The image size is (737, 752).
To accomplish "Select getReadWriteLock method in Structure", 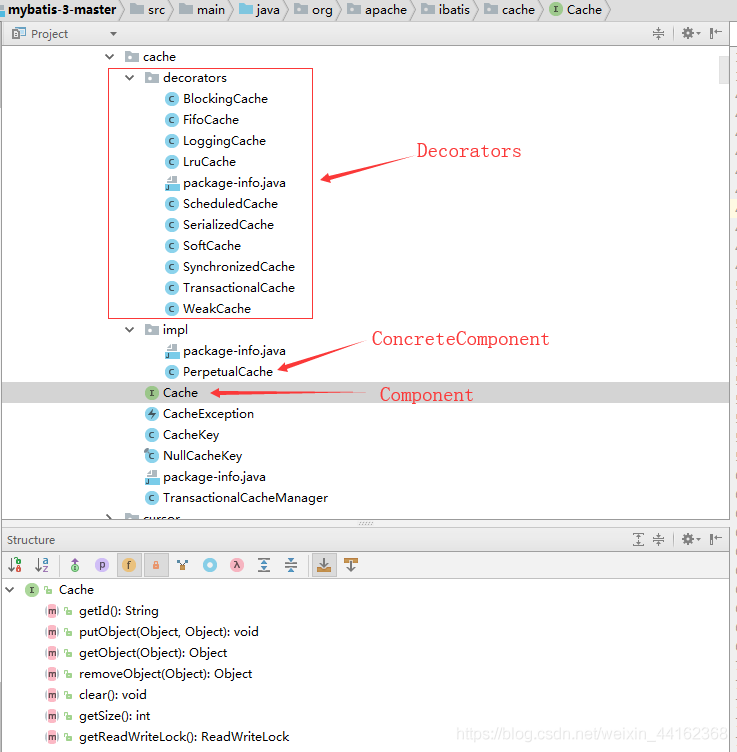I will (x=184, y=737).
